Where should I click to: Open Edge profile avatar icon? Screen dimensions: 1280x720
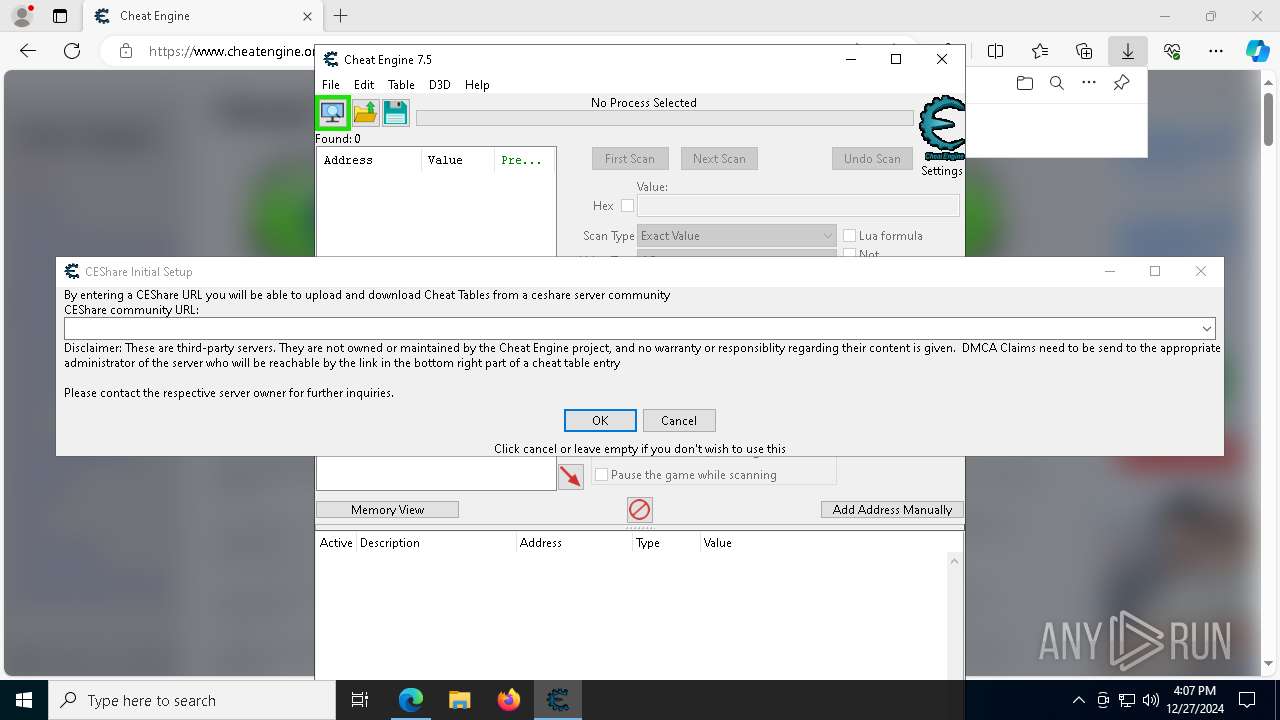tap(22, 16)
